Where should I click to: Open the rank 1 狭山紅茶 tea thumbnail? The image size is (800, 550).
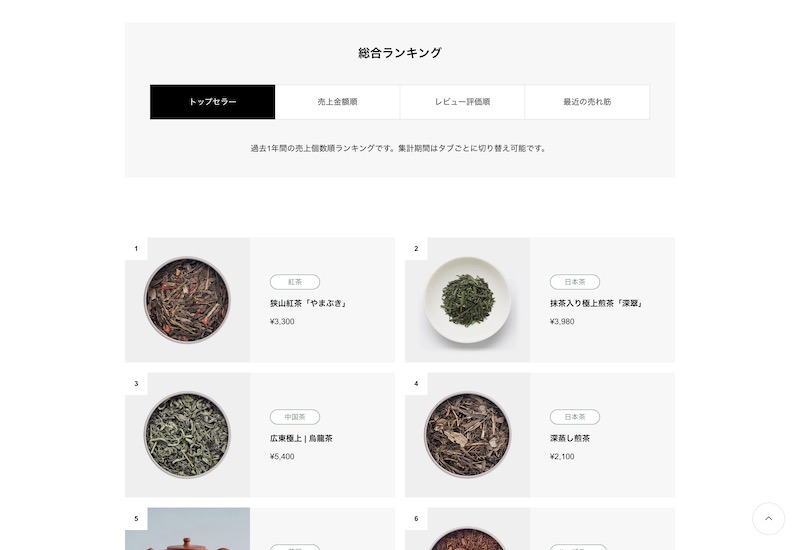(x=187, y=300)
